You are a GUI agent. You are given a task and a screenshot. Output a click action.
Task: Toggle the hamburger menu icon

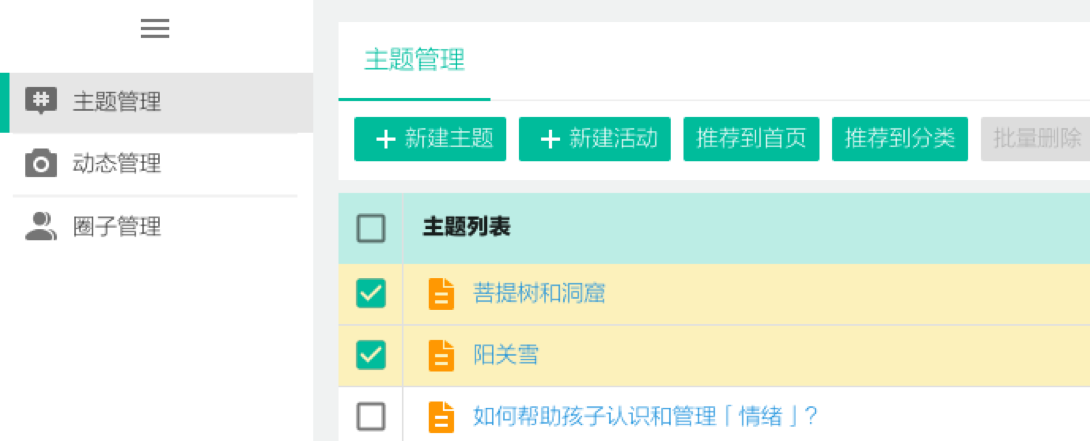click(155, 28)
